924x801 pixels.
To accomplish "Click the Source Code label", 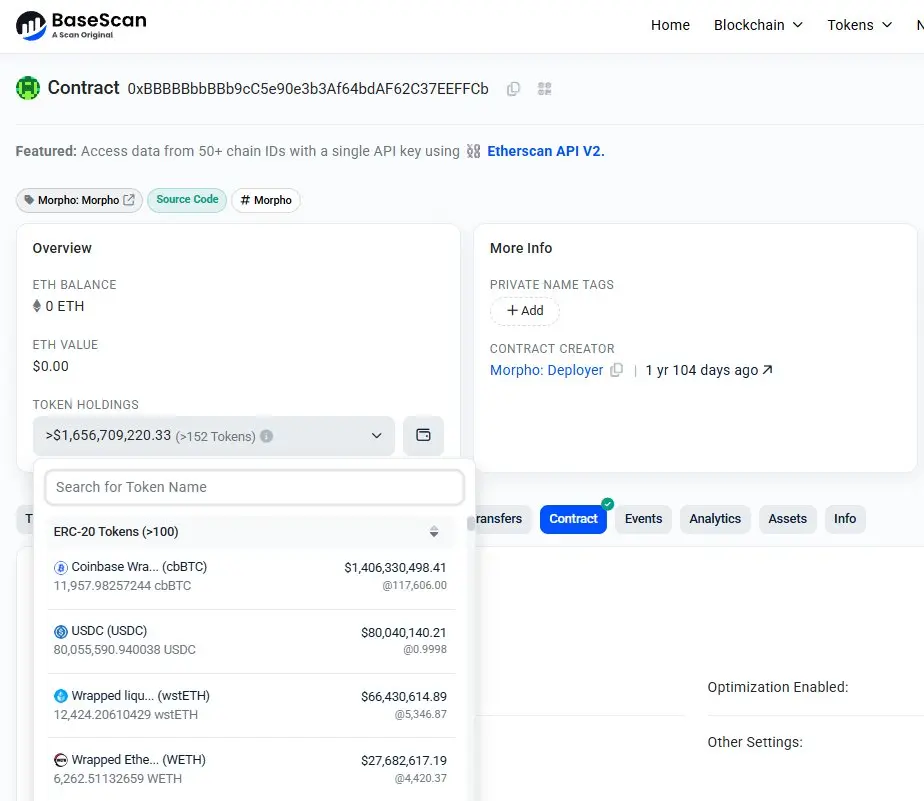I will 187,200.
